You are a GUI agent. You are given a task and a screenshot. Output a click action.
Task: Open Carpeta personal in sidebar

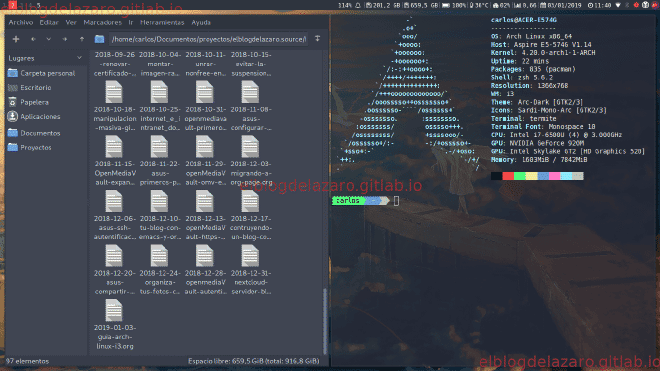(x=42, y=73)
